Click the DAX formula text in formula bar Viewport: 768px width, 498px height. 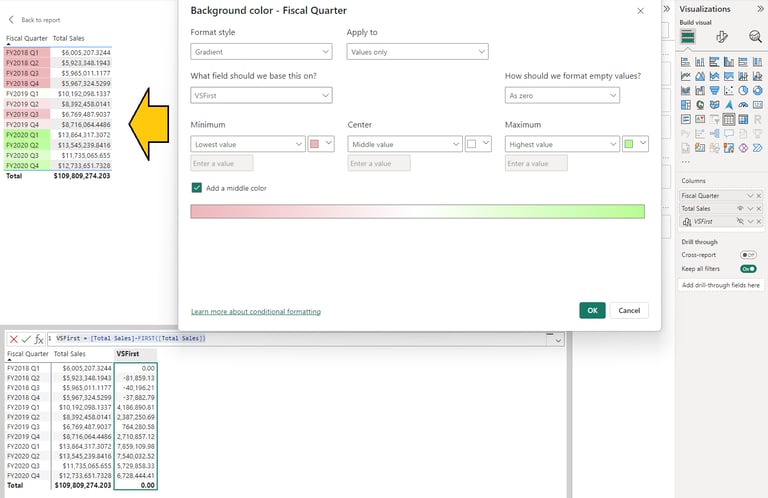tap(131, 338)
